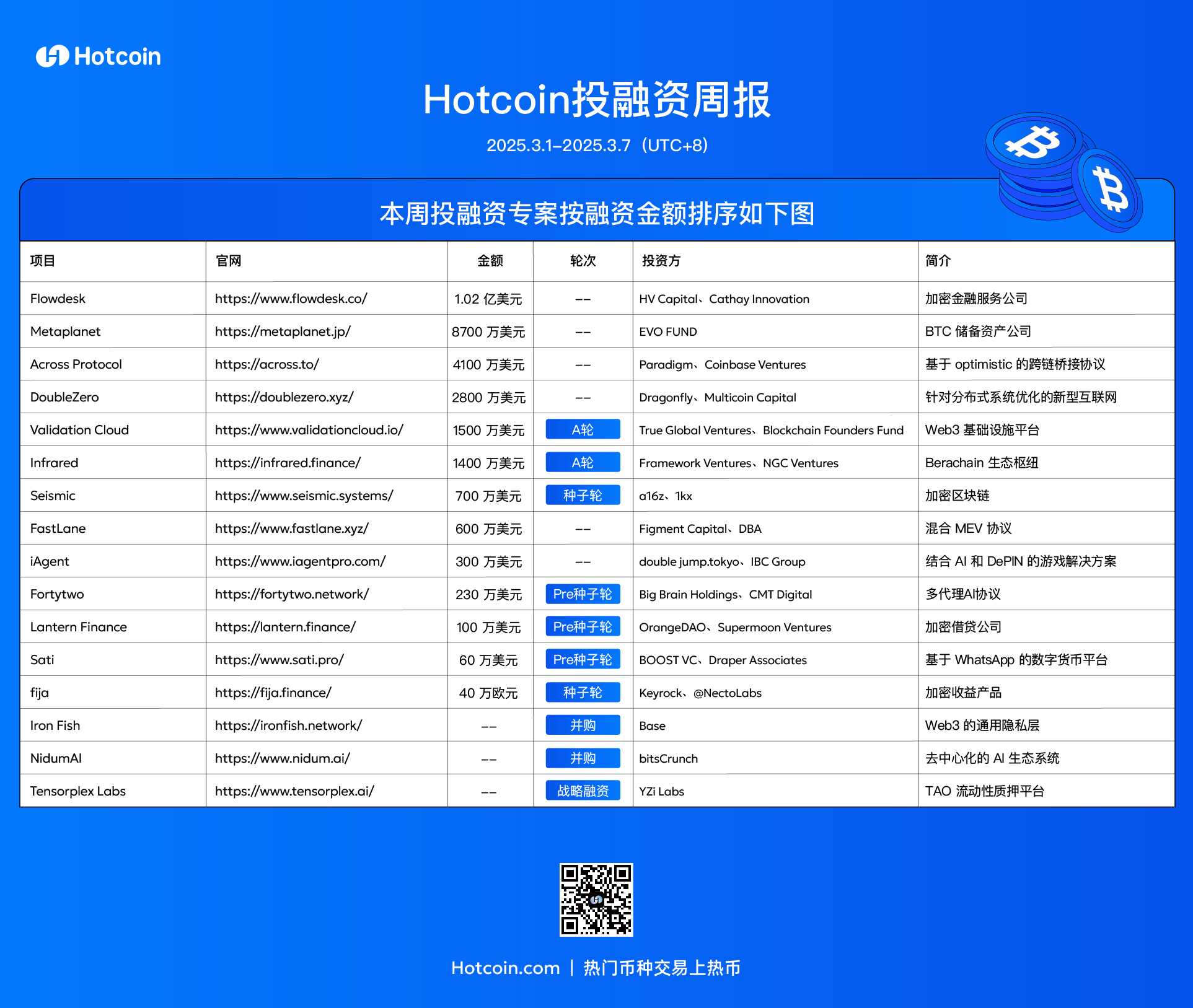Click the Bitcoin coin stack illustration

point(1064,172)
